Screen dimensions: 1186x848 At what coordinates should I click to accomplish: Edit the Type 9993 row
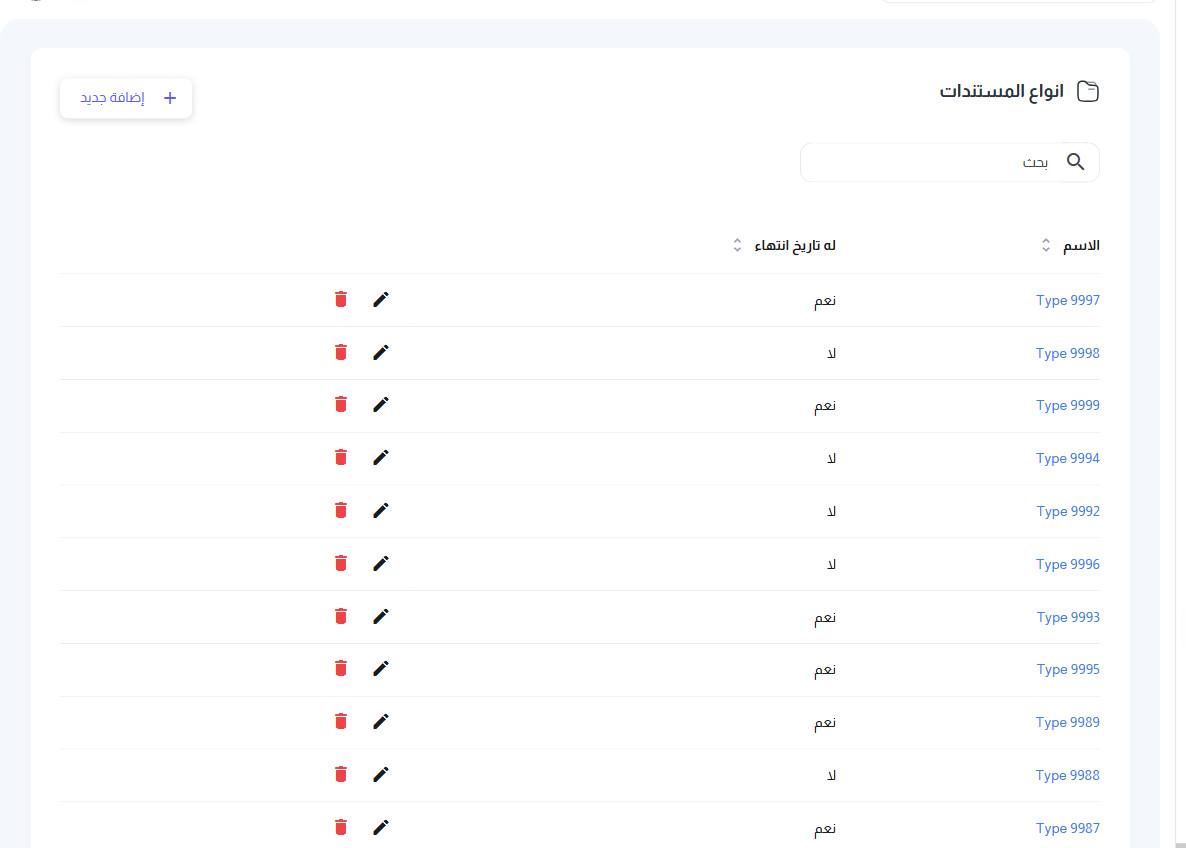click(x=380, y=617)
